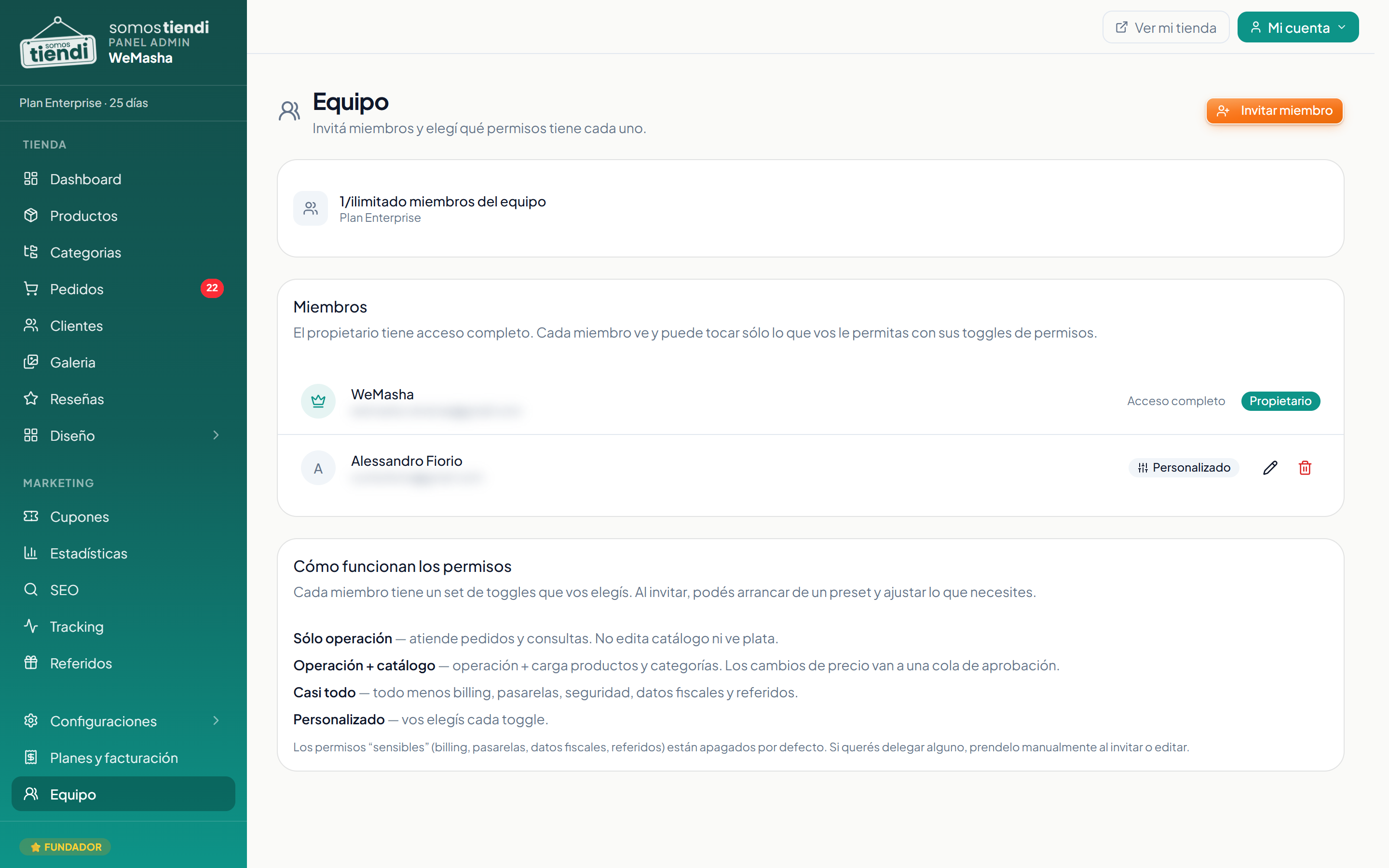Click the Tracking activity icon in the sidebar

[x=31, y=626]
